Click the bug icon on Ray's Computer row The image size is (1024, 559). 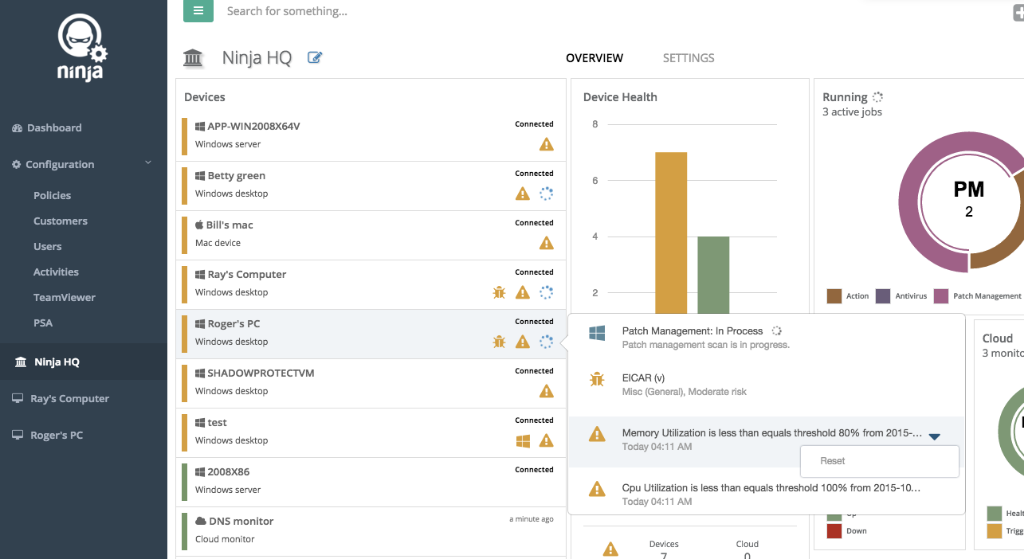(x=499, y=292)
